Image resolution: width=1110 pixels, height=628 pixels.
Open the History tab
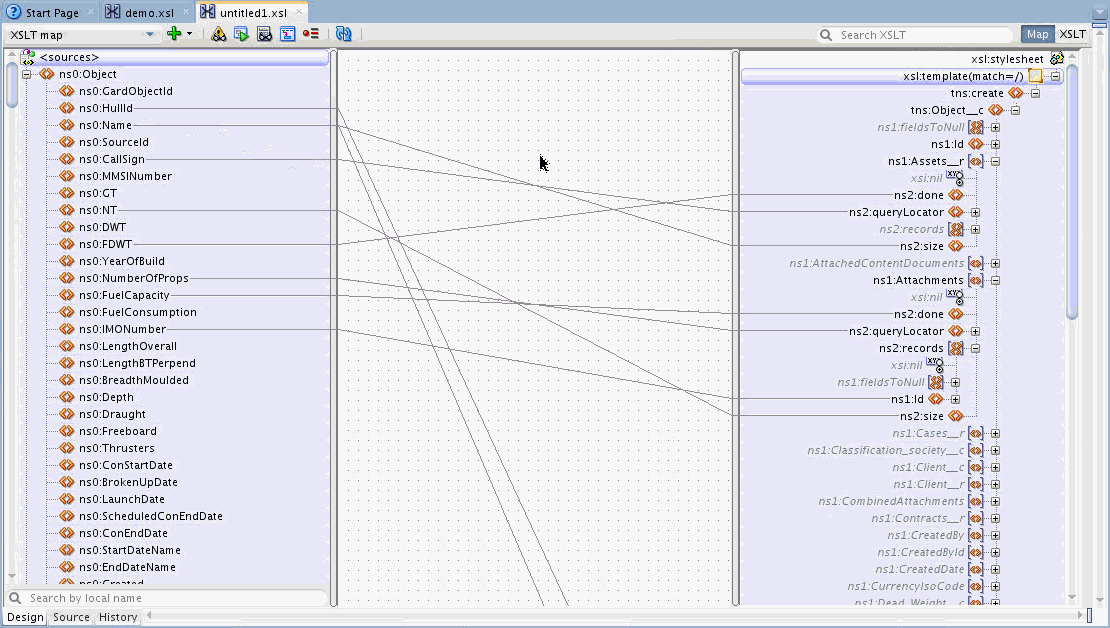(118, 617)
